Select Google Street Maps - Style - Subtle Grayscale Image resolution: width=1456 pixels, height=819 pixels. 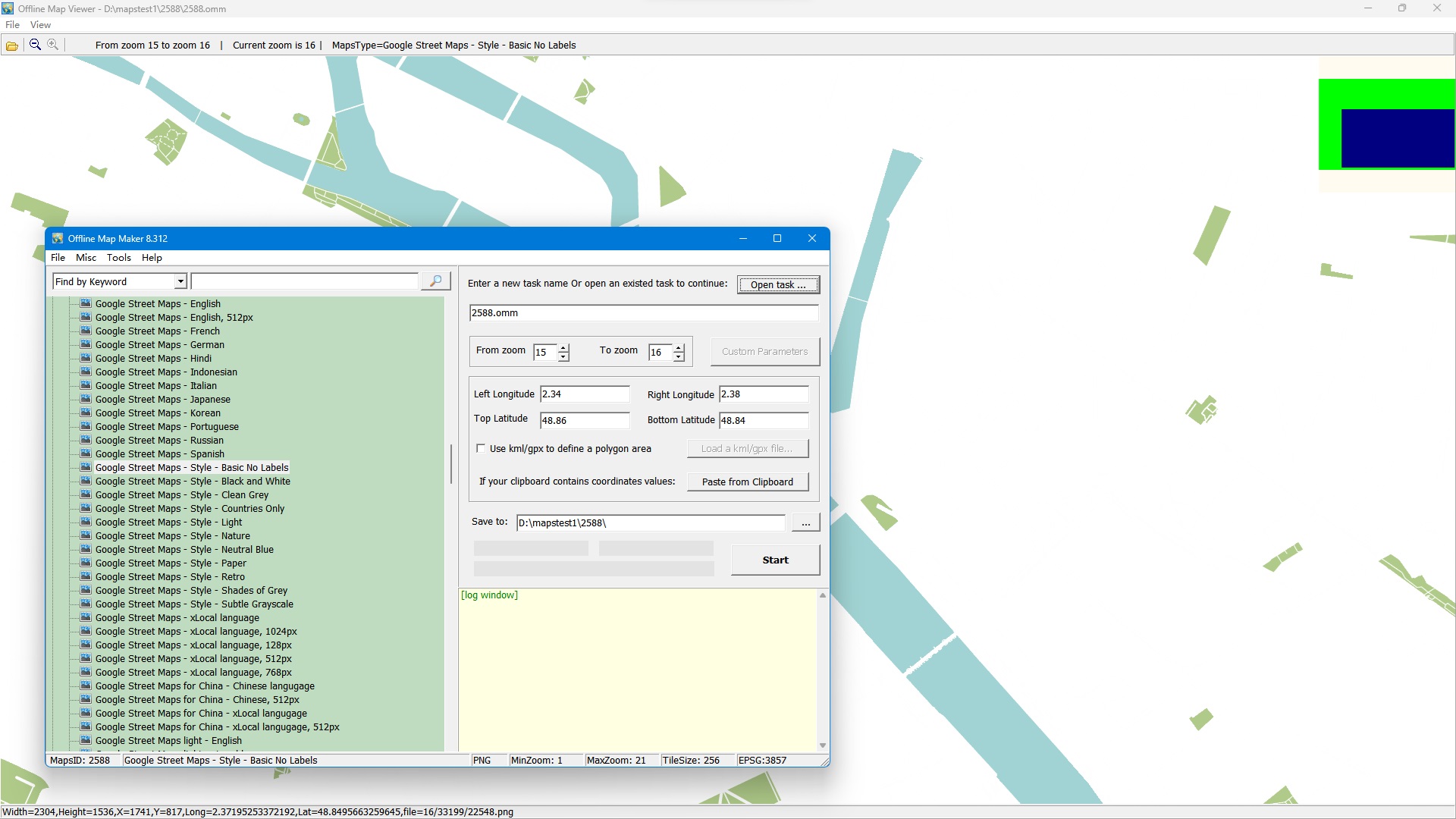(194, 604)
